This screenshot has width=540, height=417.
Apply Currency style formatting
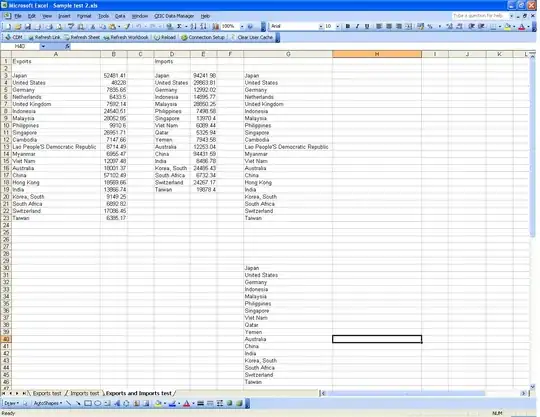coord(420,26)
